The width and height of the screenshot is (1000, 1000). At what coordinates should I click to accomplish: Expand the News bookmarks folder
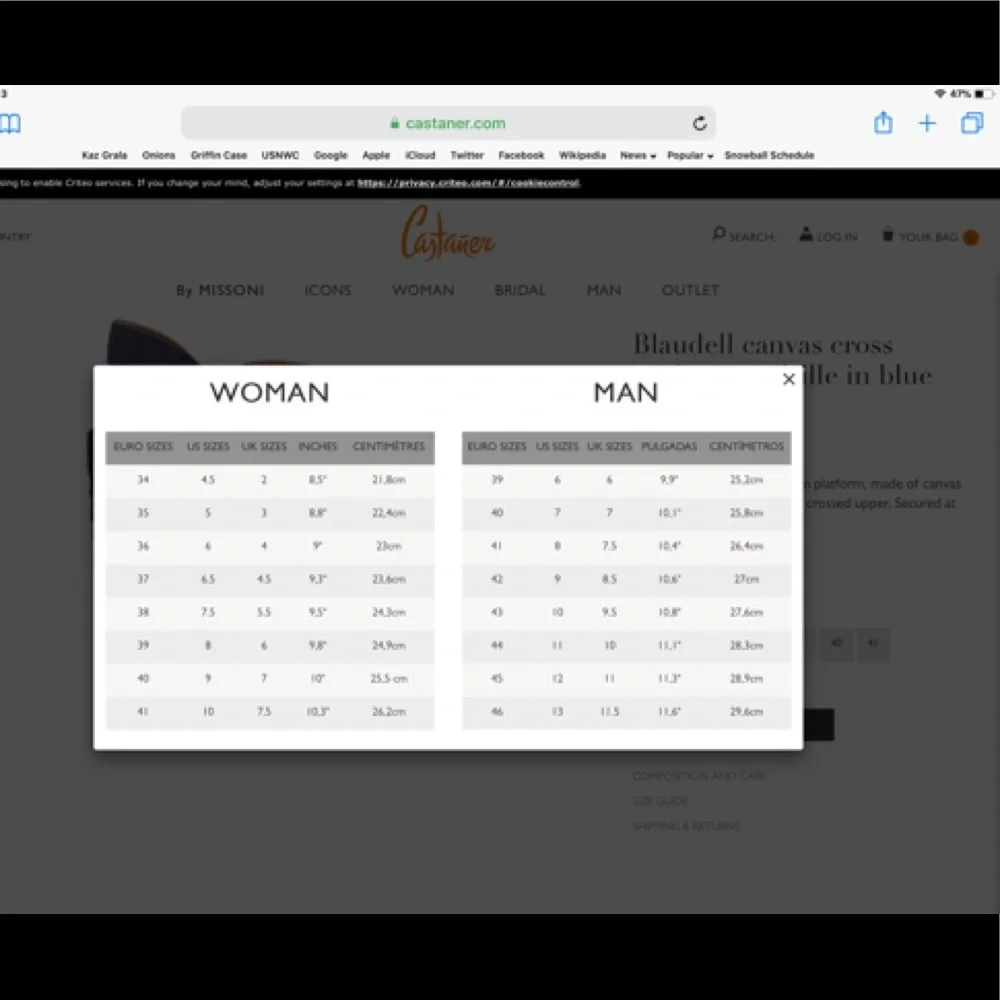tap(638, 155)
